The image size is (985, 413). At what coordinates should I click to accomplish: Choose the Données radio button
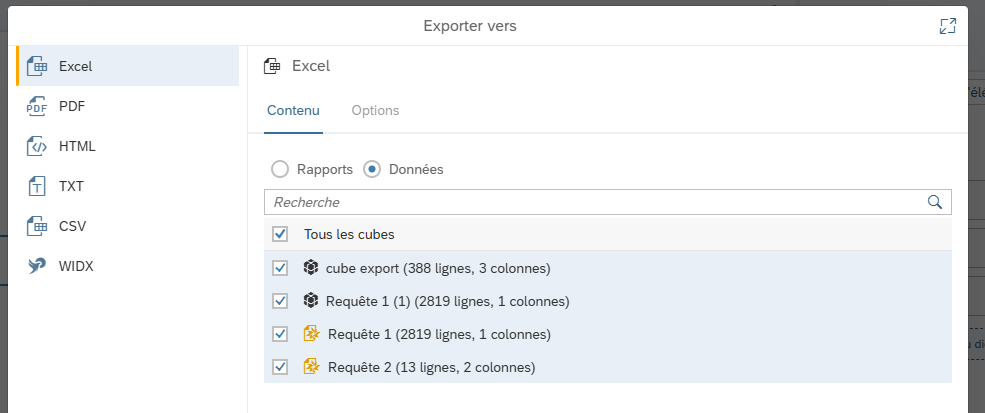(x=372, y=169)
